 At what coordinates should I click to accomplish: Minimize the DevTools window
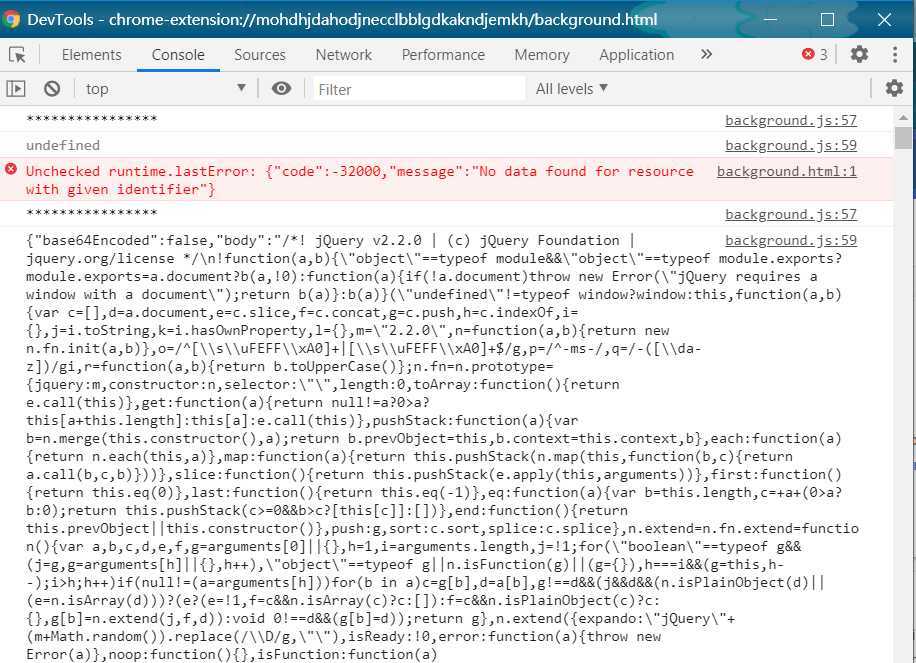pyautogui.click(x=771, y=19)
